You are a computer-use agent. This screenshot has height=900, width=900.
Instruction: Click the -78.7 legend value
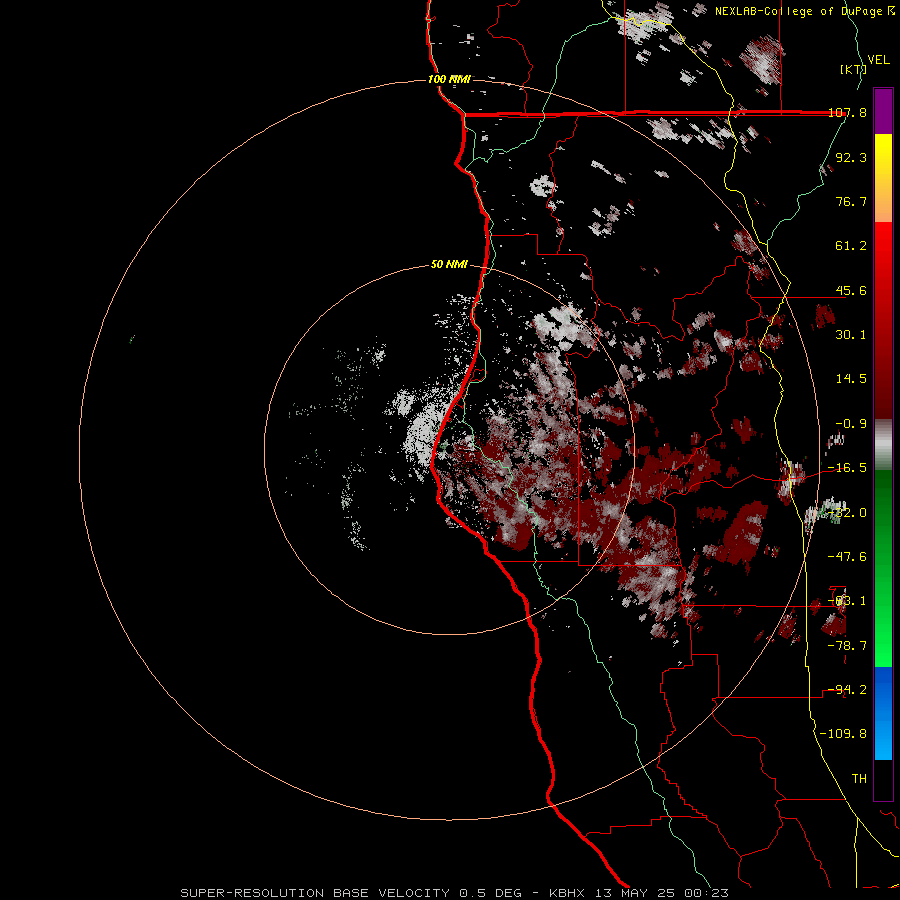847,646
